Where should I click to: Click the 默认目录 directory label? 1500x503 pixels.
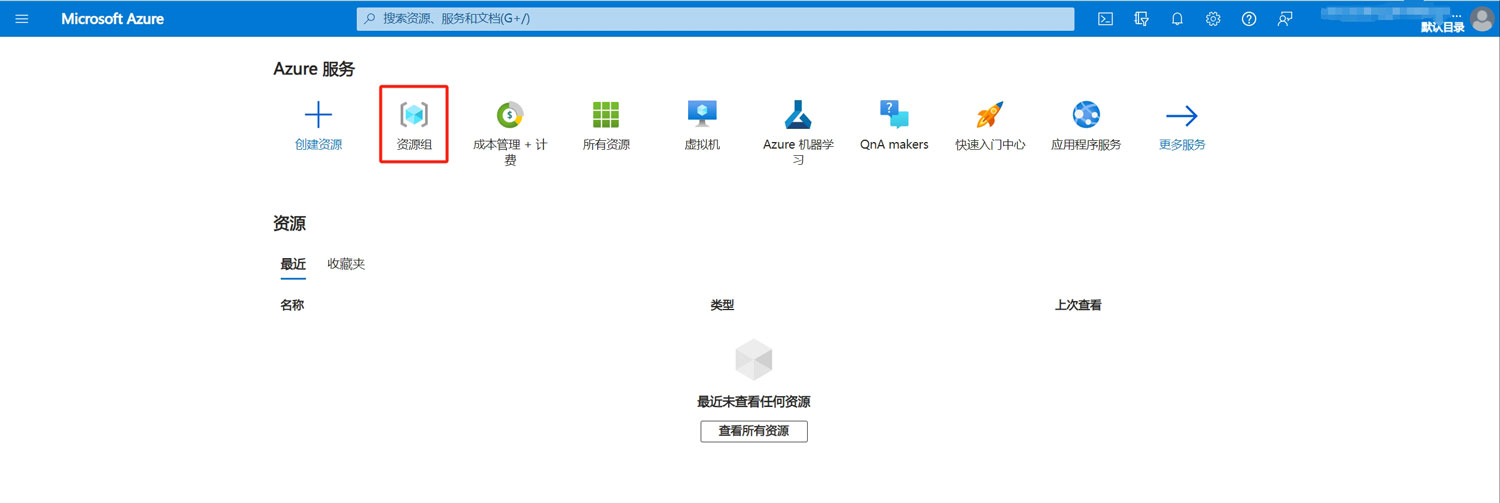point(1443,27)
